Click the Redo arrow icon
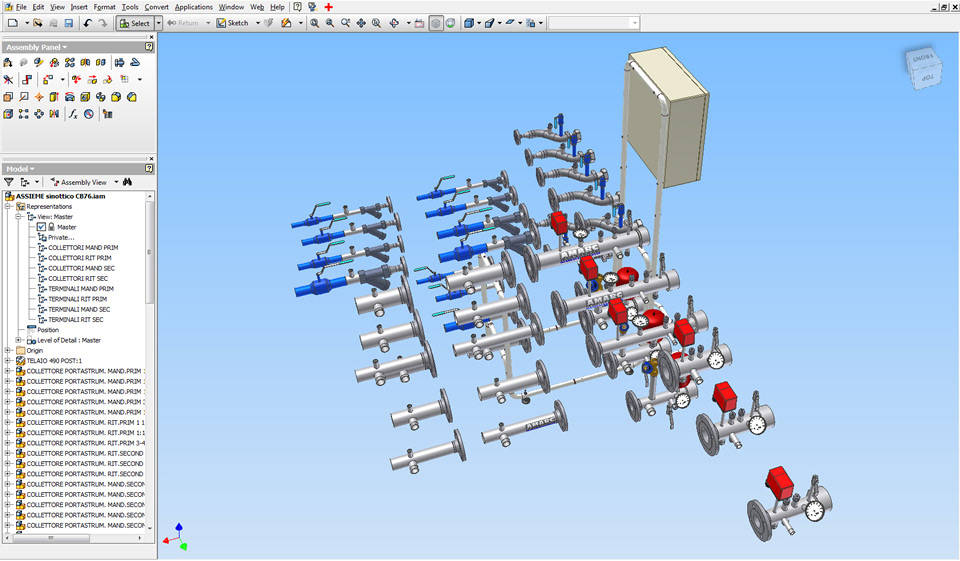 click(103, 23)
